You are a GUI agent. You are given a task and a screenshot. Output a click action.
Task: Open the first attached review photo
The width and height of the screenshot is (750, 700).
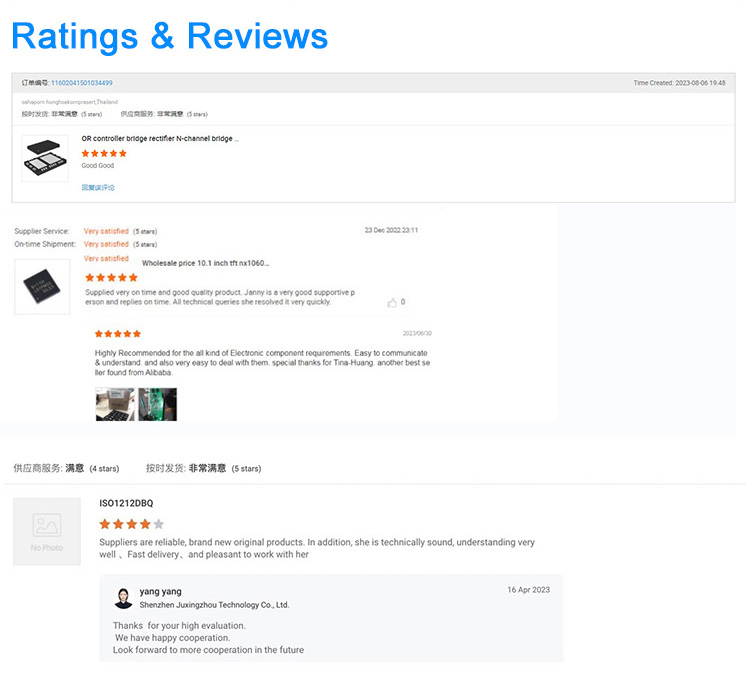click(x=114, y=404)
